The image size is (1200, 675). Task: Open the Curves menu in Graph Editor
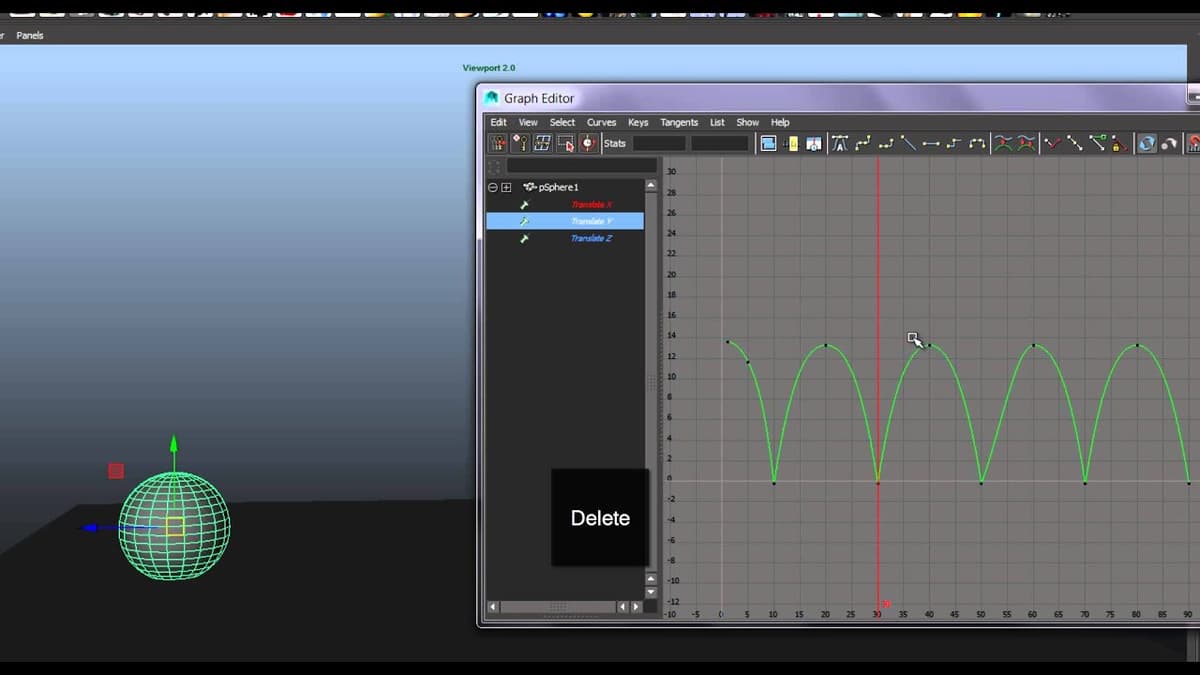(601, 122)
